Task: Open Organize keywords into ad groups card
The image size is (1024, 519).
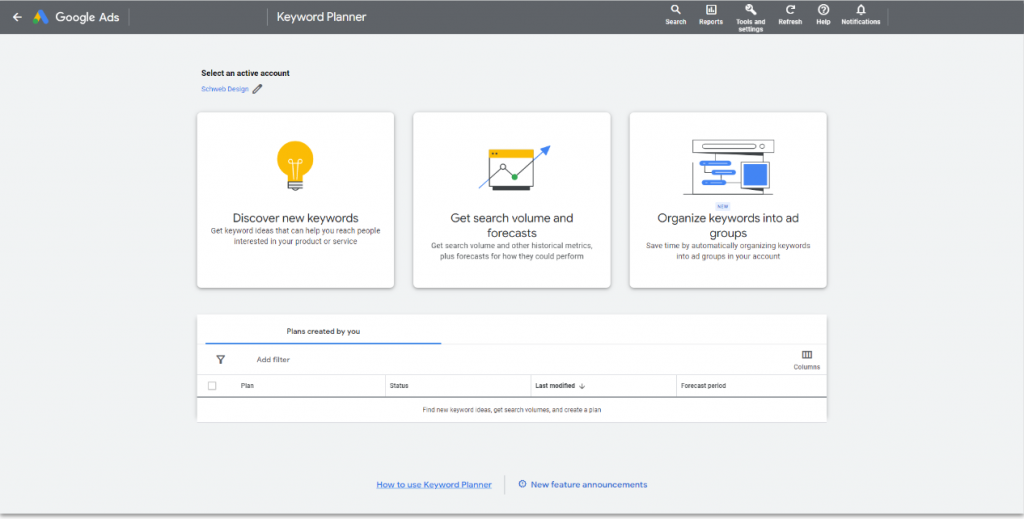Action: [727, 200]
